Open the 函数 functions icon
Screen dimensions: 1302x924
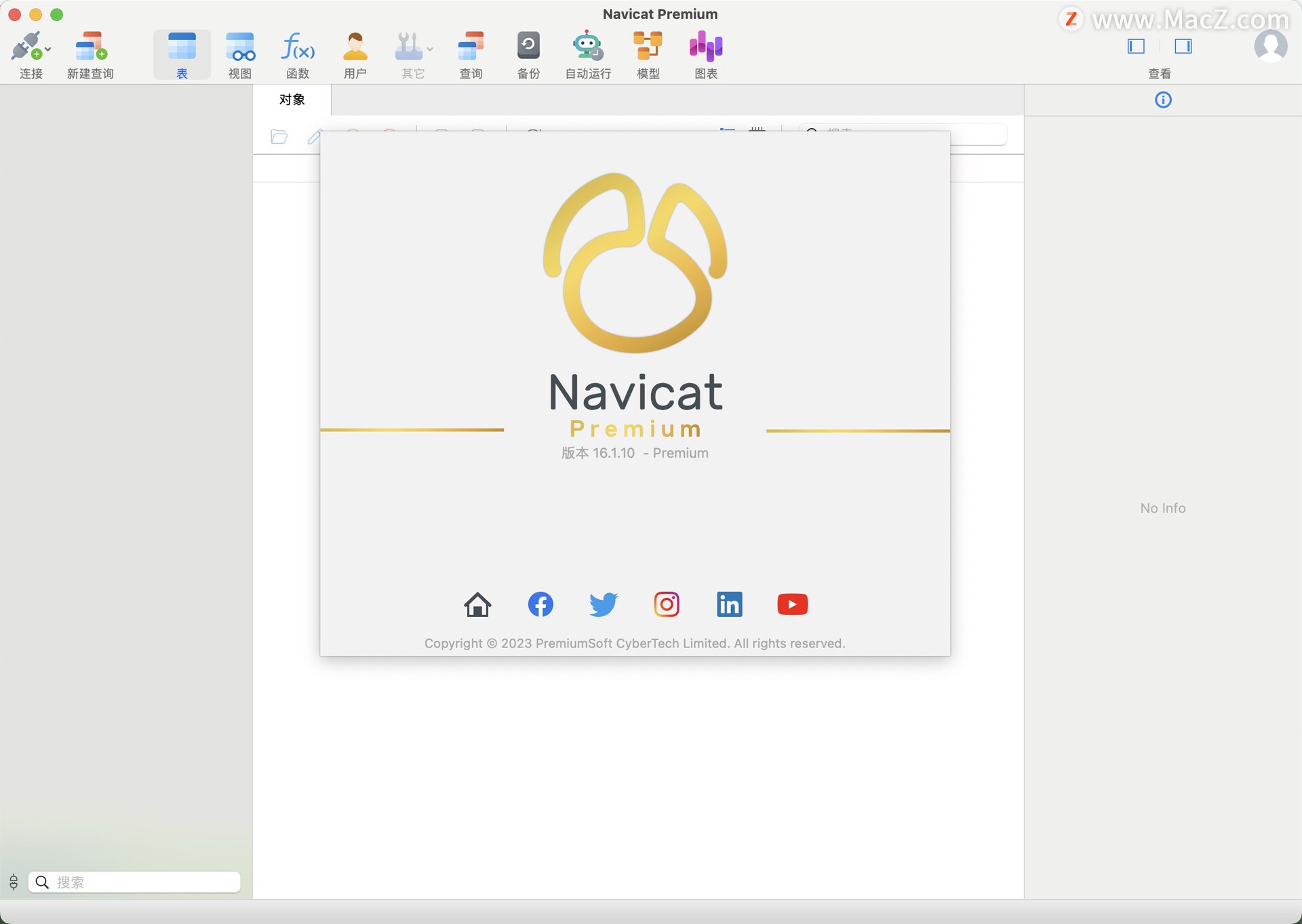pos(298,46)
